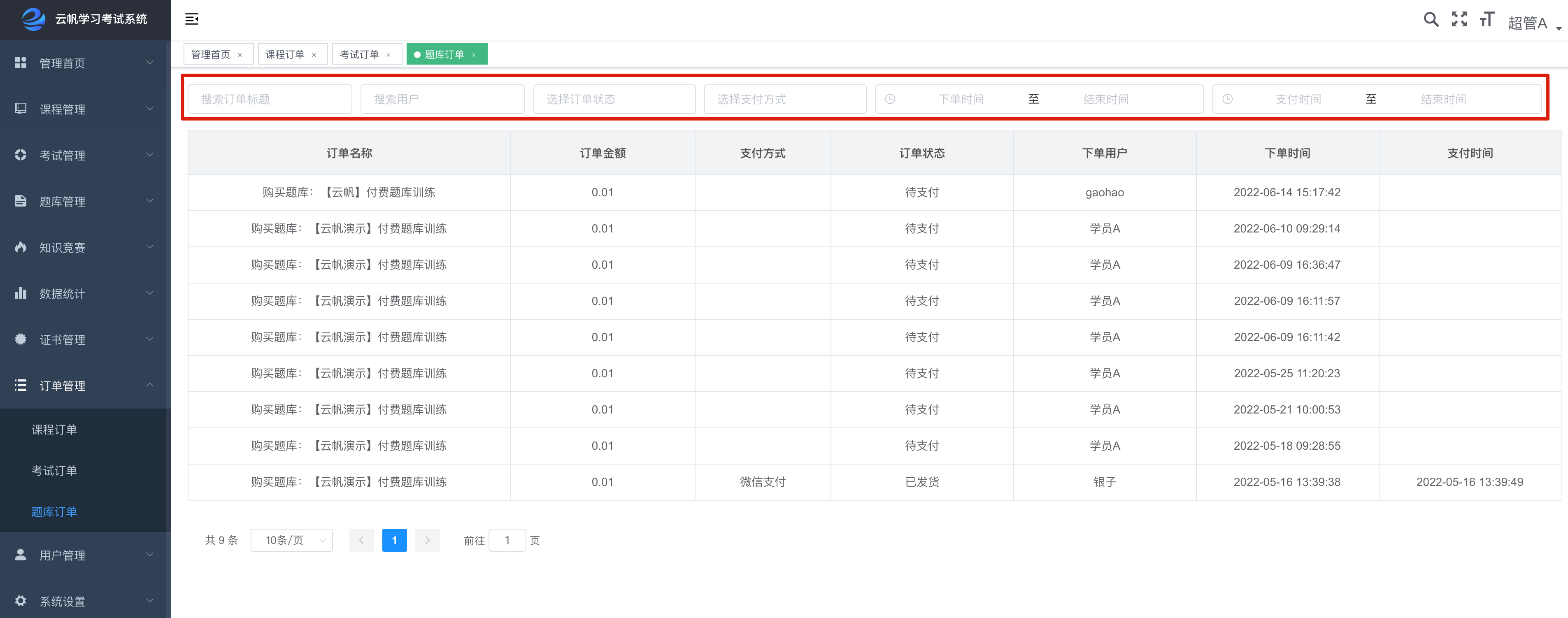Image resolution: width=1568 pixels, height=618 pixels.
Task: Open the 选择订单状态 dropdown
Action: (614, 99)
